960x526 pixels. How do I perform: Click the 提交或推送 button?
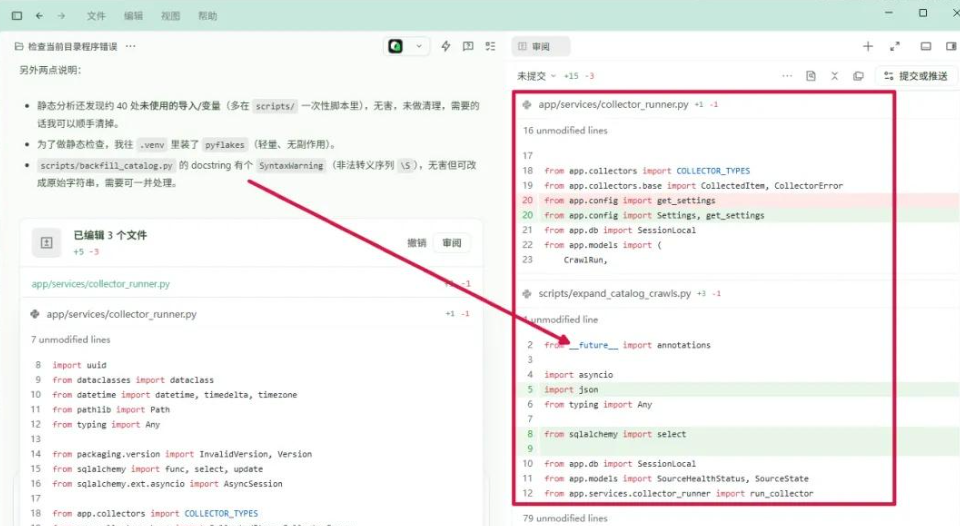point(917,76)
